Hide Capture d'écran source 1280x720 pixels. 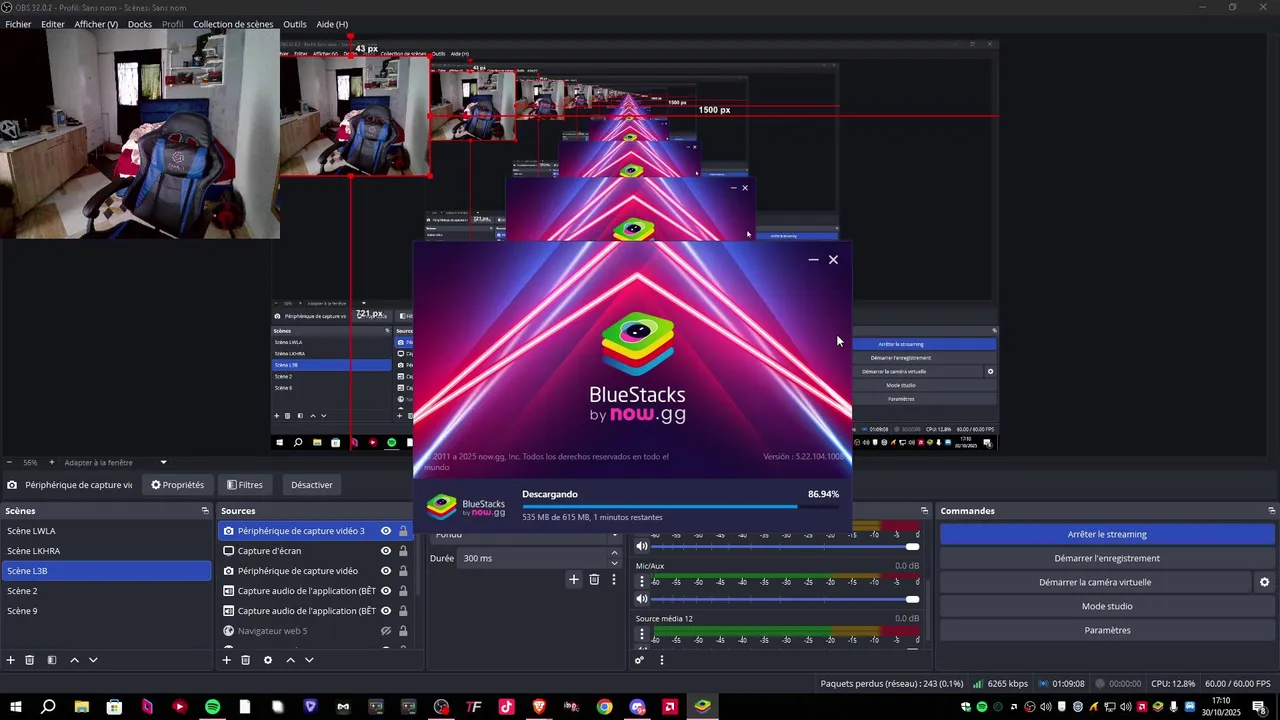pos(386,551)
